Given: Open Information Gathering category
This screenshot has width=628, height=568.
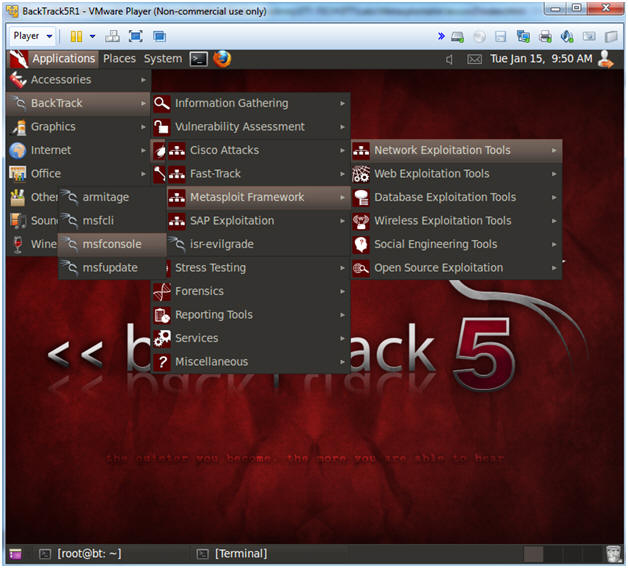Looking at the screenshot, I should point(251,103).
